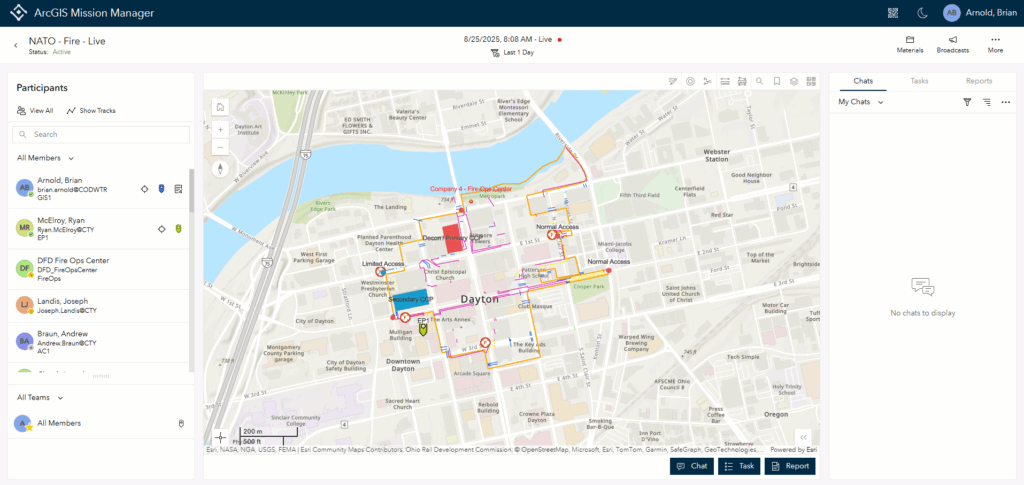Viewport: 1024px width, 485px height.
Task: Reset map compass orientation
Action: [x=221, y=170]
